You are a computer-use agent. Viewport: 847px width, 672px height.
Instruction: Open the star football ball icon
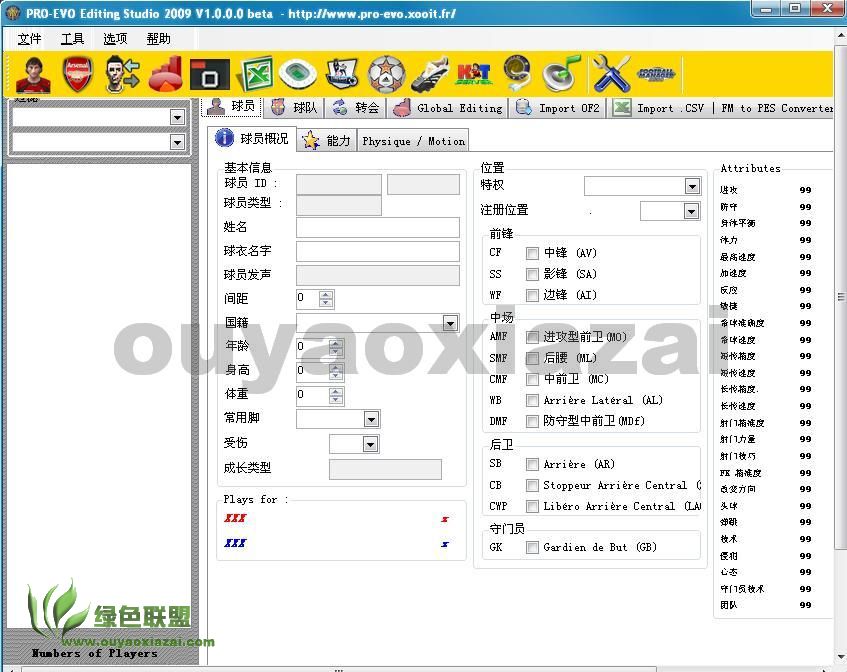tap(386, 74)
